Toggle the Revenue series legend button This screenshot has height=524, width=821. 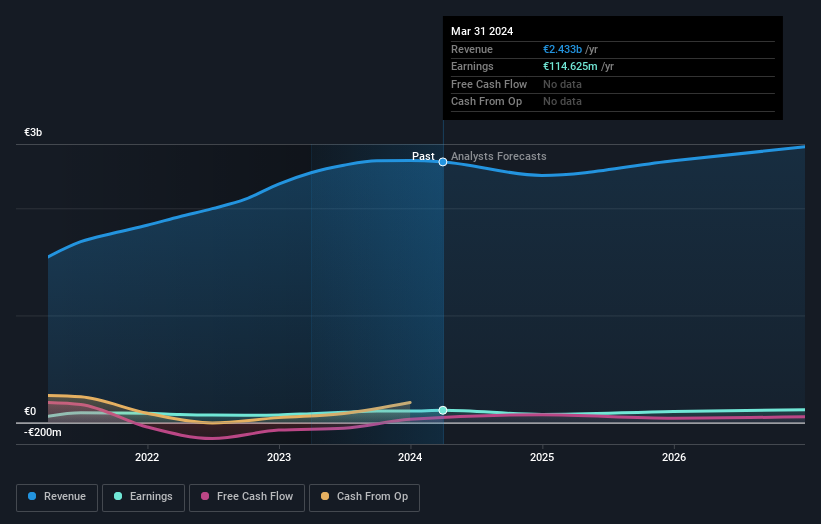click(x=57, y=497)
